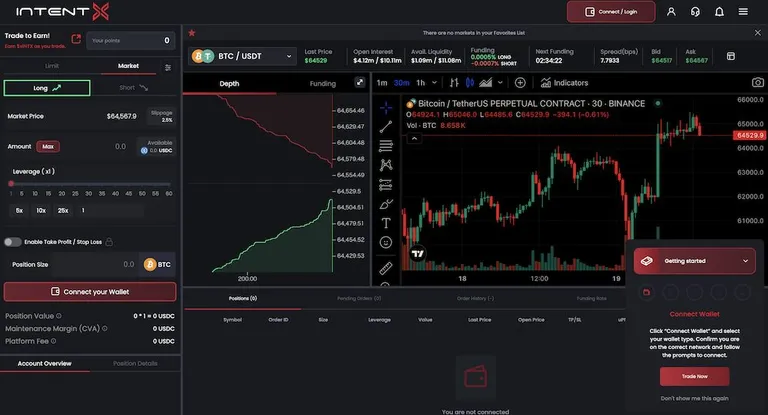Viewport: 768px width, 415px height.
Task: Click the leverage slider handle
Action: (x=11, y=184)
